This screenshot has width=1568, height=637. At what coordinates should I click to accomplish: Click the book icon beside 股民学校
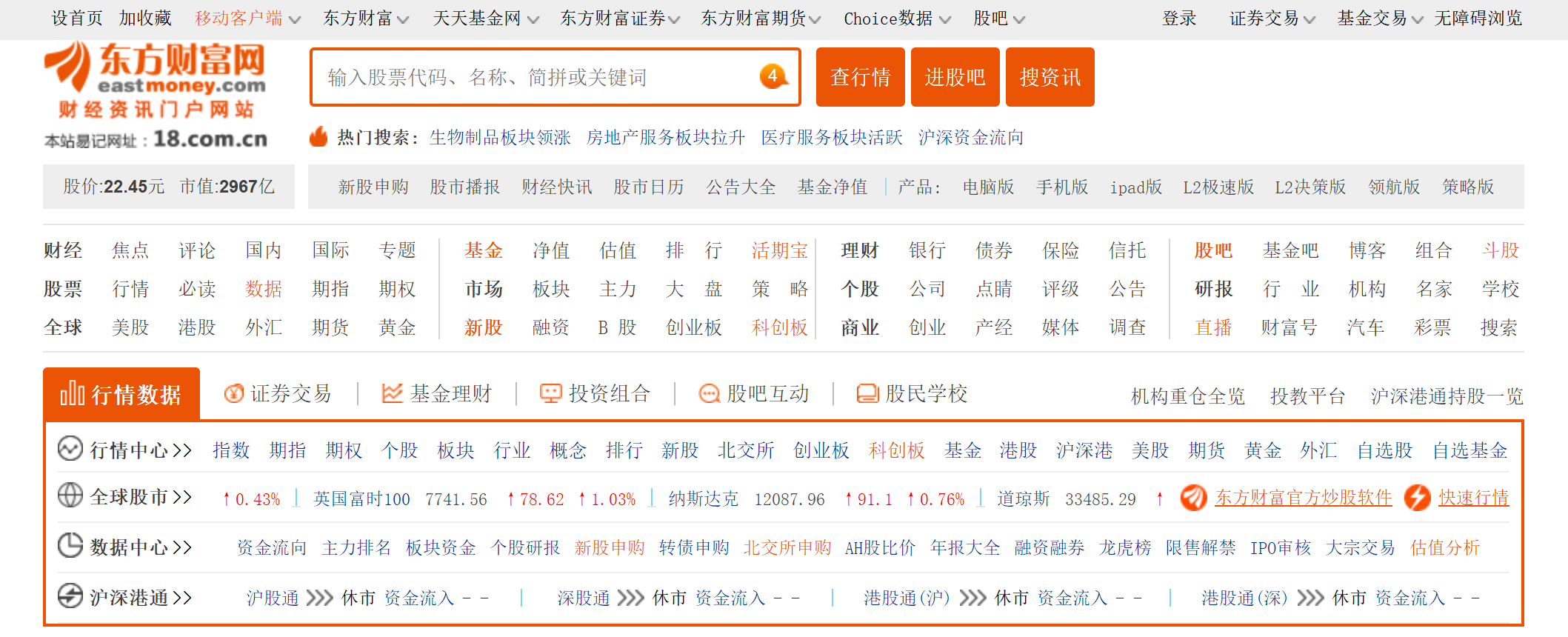pyautogui.click(x=867, y=393)
